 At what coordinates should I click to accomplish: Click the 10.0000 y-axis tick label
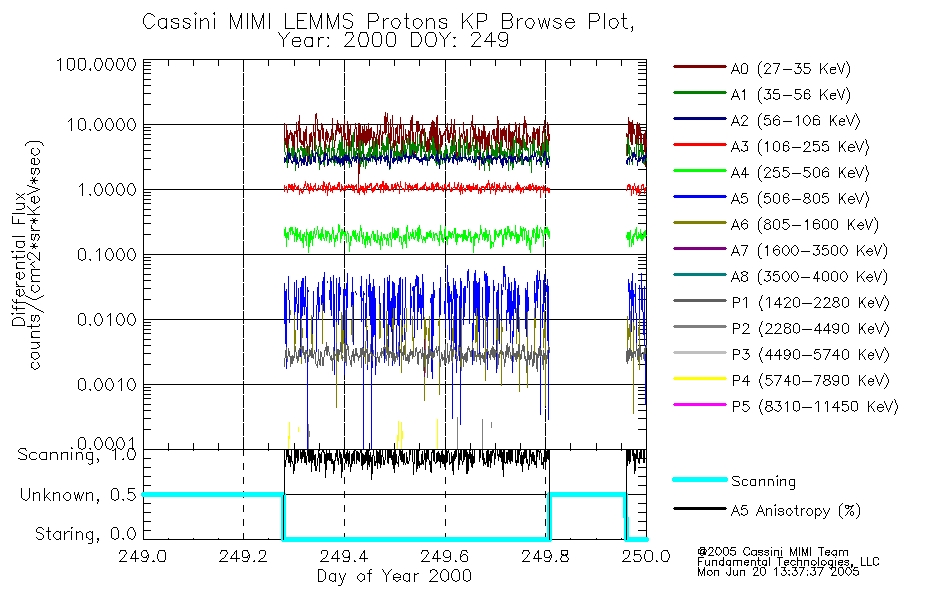(101, 125)
